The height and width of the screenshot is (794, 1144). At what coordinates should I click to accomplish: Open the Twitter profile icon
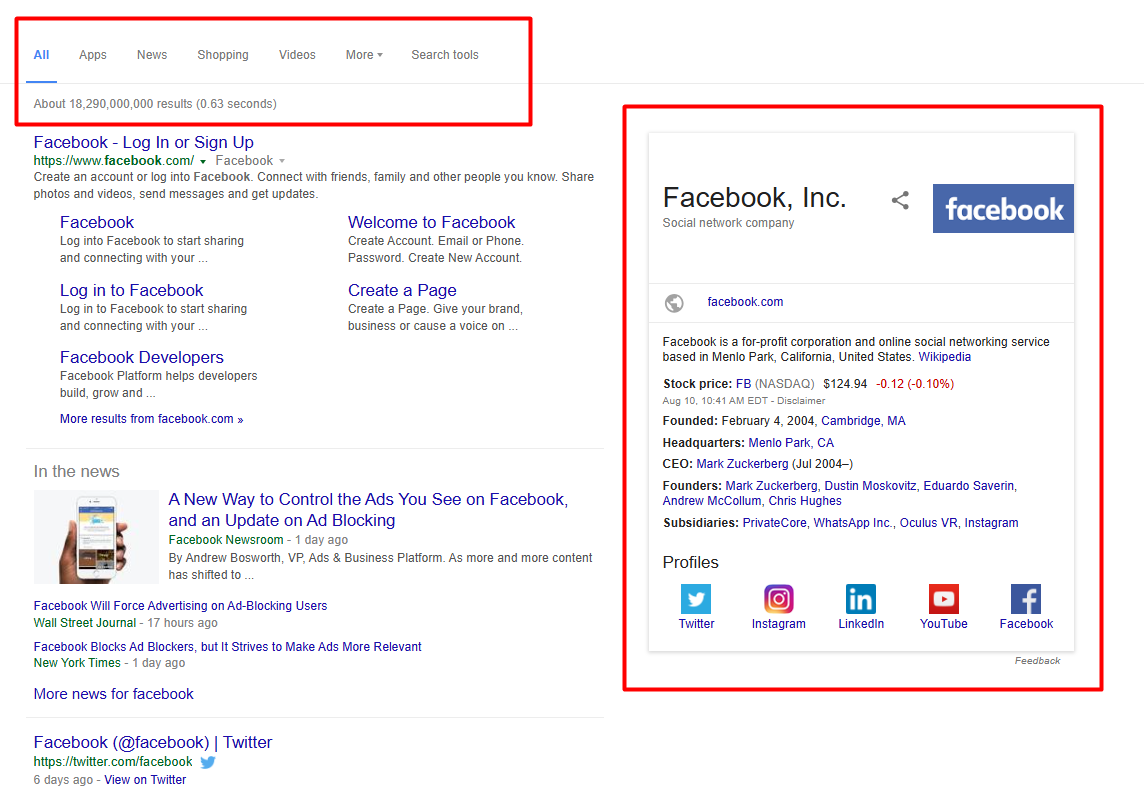point(696,599)
